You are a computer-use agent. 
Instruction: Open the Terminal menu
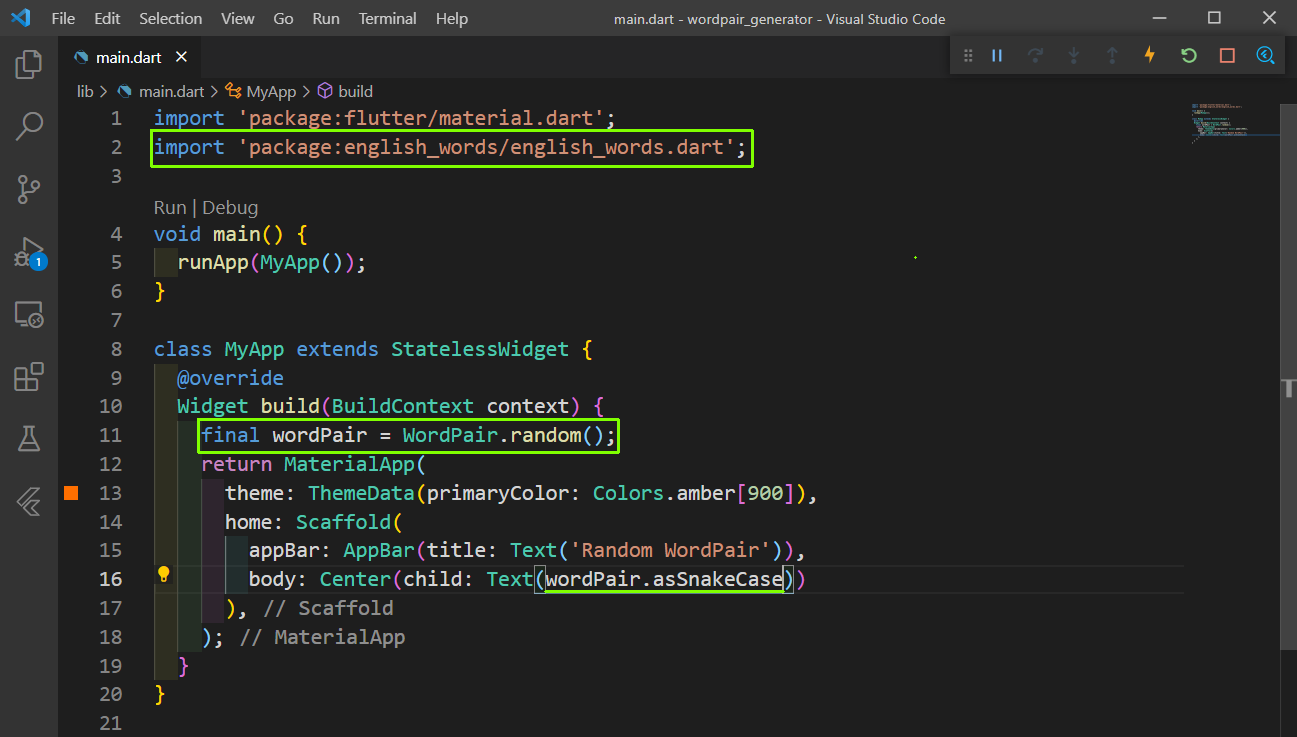[388, 19]
